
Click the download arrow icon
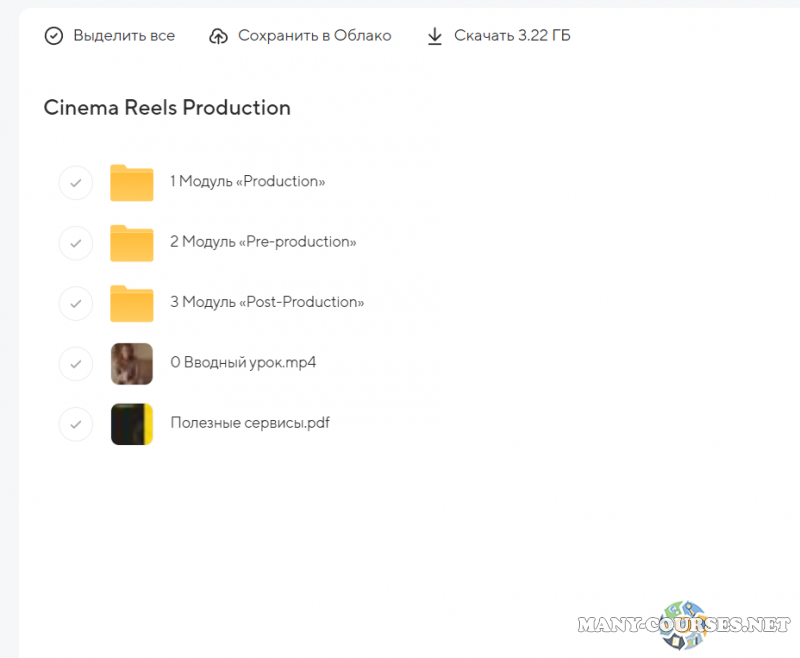pos(434,36)
